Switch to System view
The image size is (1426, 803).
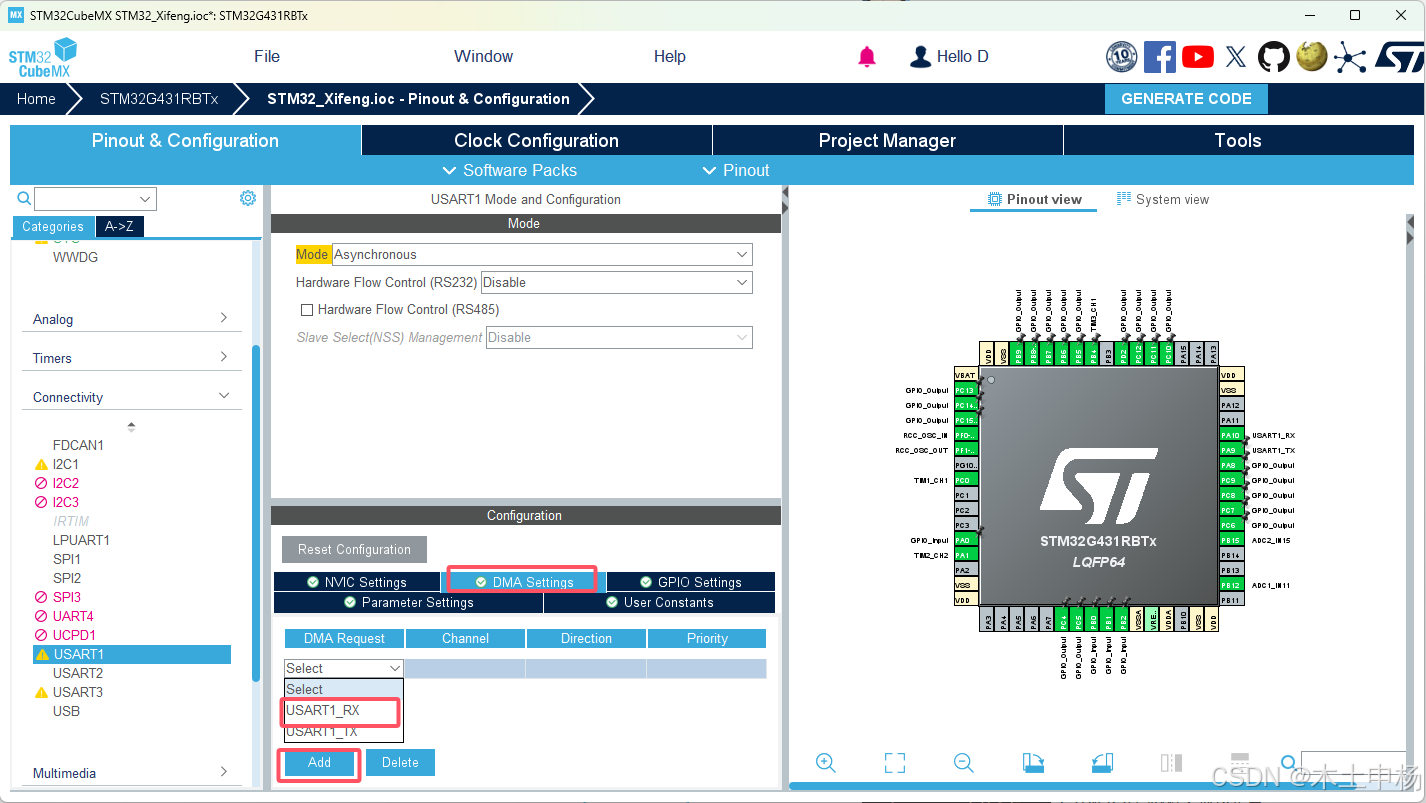coord(1163,199)
